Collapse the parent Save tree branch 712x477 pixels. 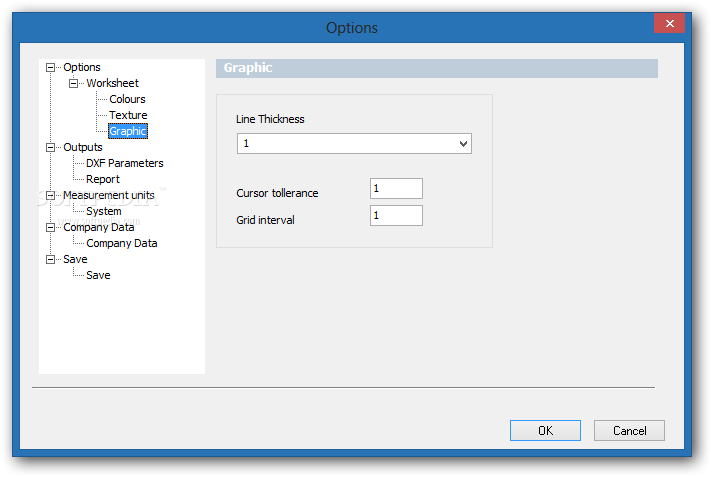[x=50, y=260]
